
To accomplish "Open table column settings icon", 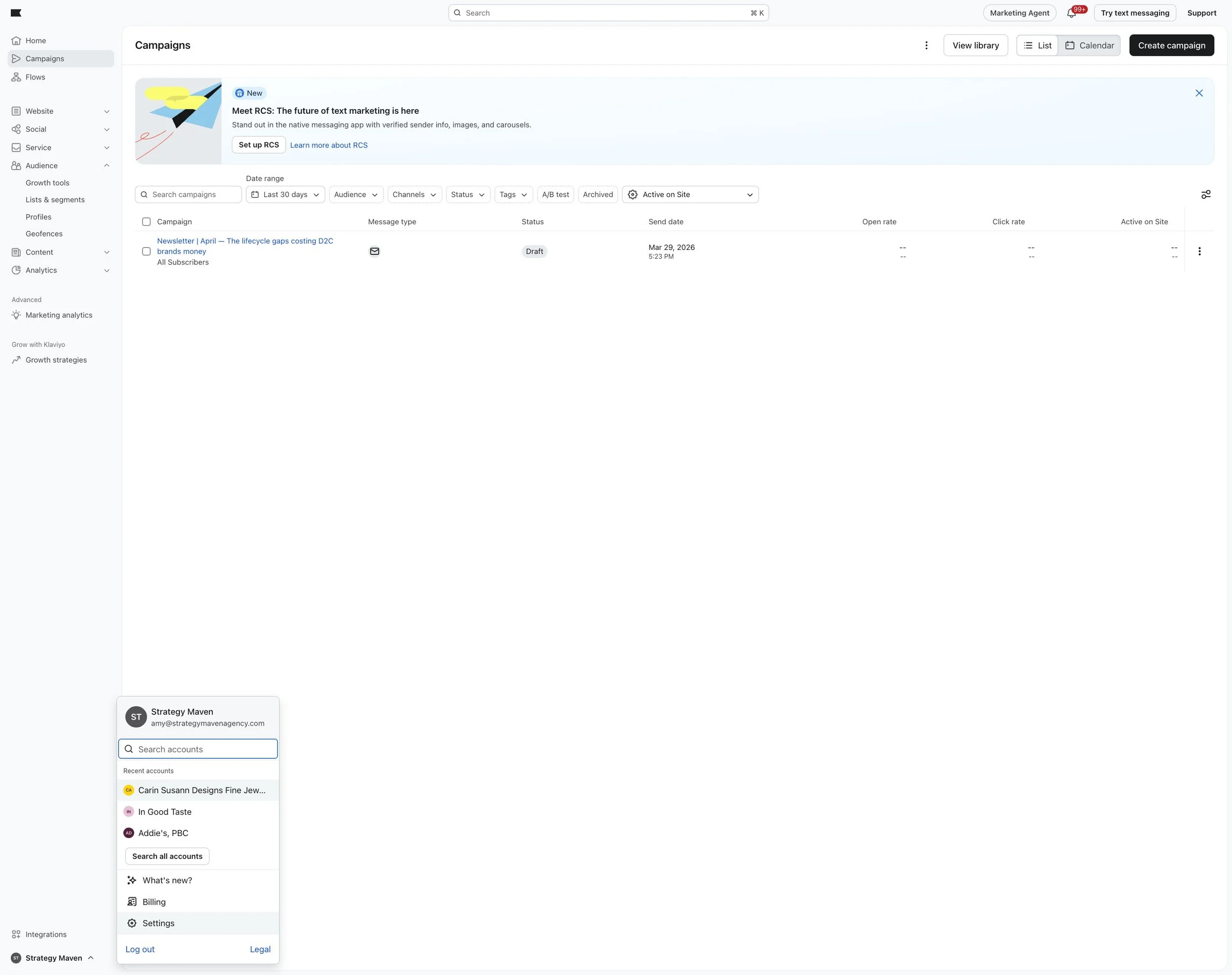I will [x=1205, y=195].
